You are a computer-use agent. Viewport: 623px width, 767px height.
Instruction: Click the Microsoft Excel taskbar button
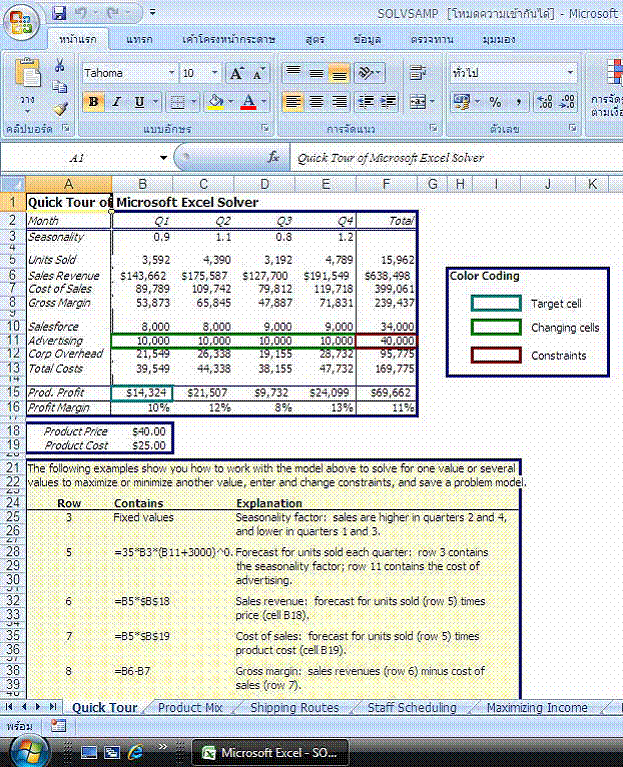(x=270, y=752)
